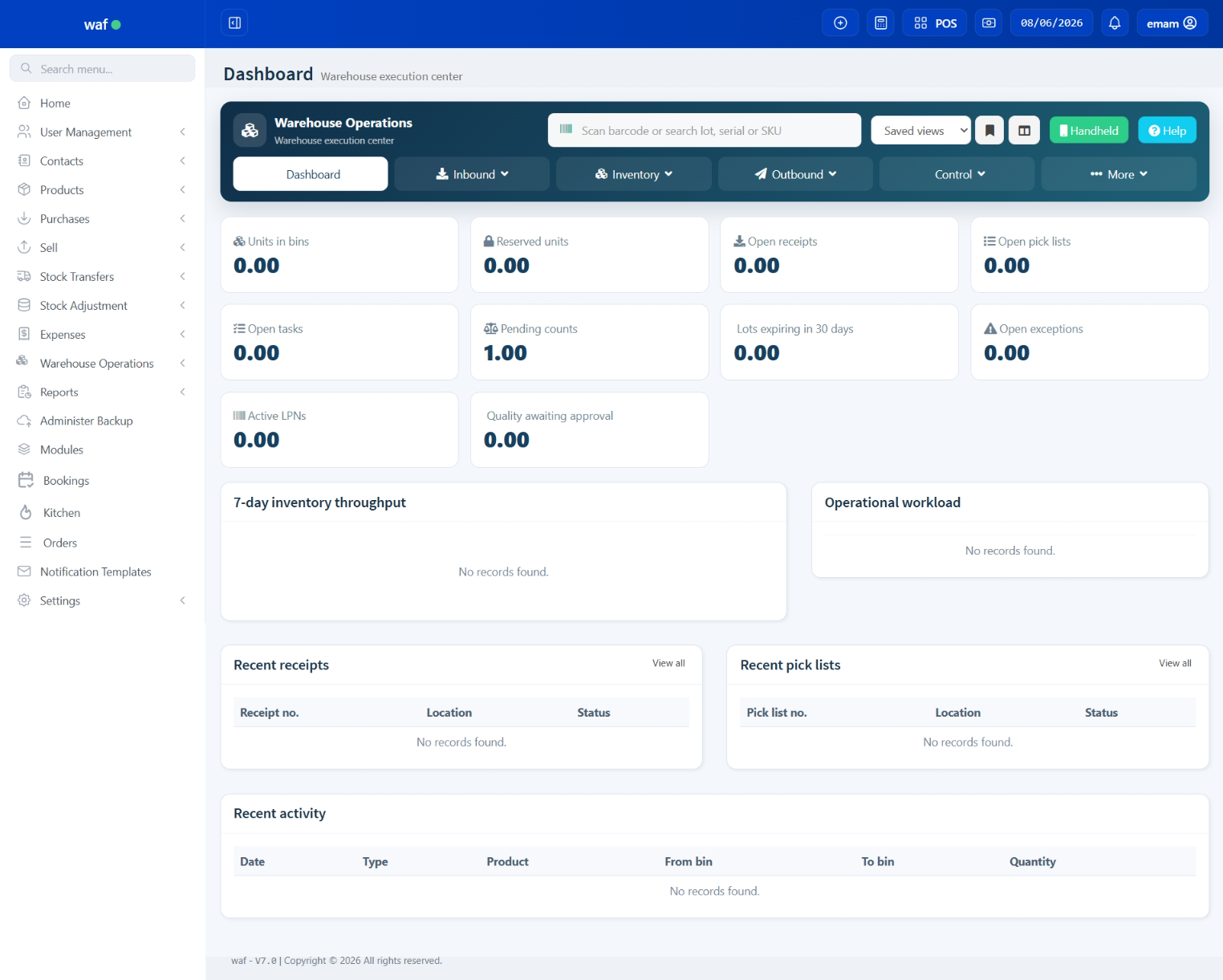
Task: Click the green Handheld button
Action: click(x=1089, y=131)
